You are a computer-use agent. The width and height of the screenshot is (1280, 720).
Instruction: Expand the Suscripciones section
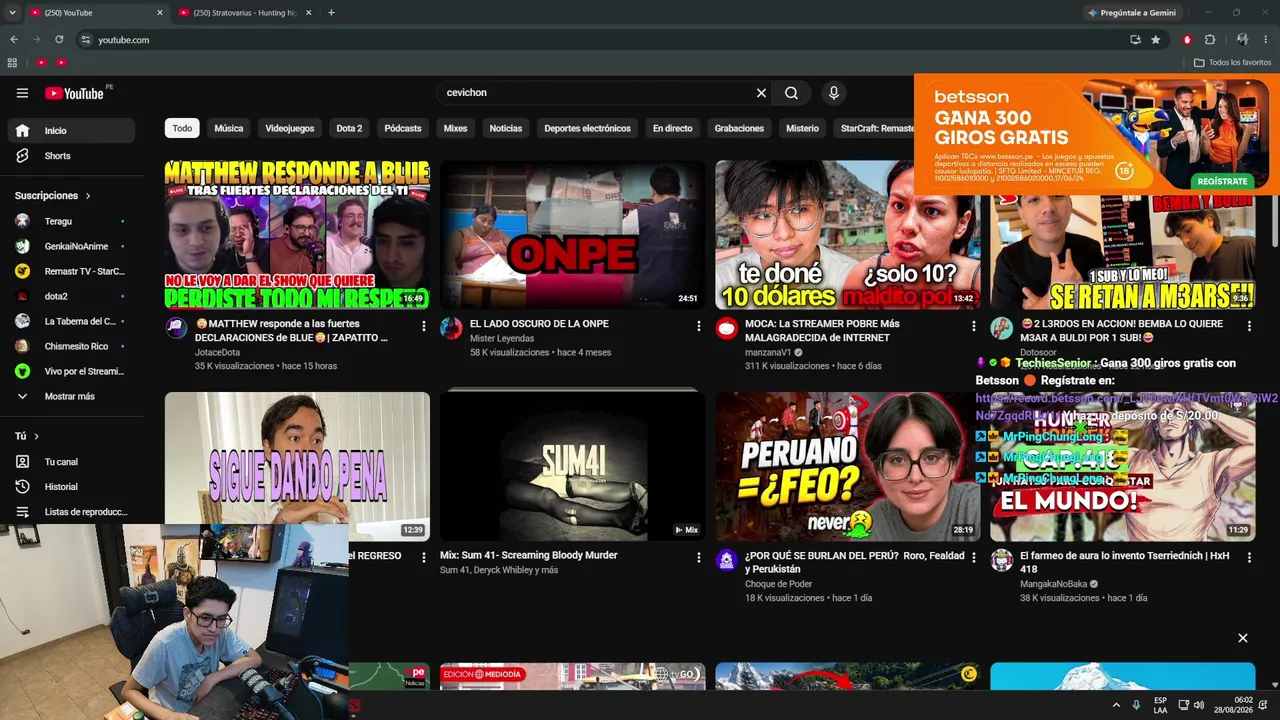click(x=53, y=196)
